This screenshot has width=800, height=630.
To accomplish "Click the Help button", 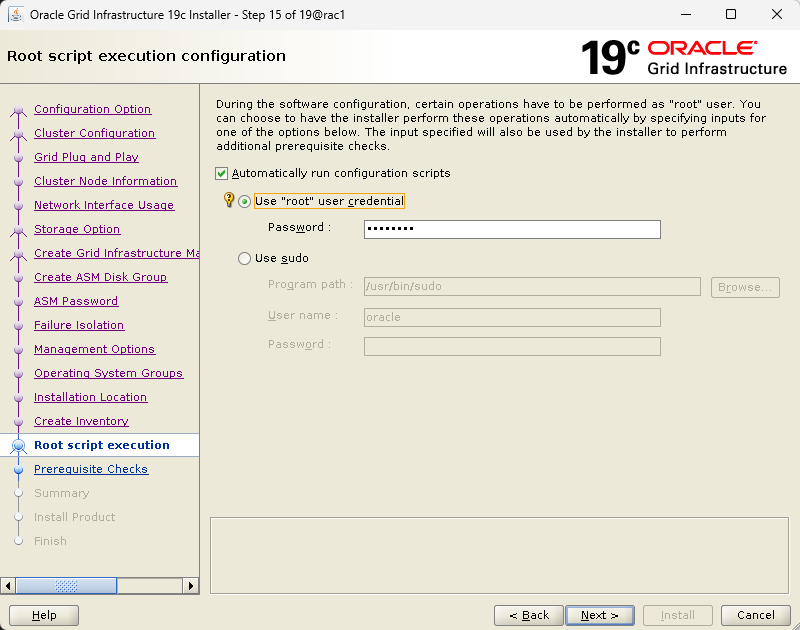I will [44, 615].
